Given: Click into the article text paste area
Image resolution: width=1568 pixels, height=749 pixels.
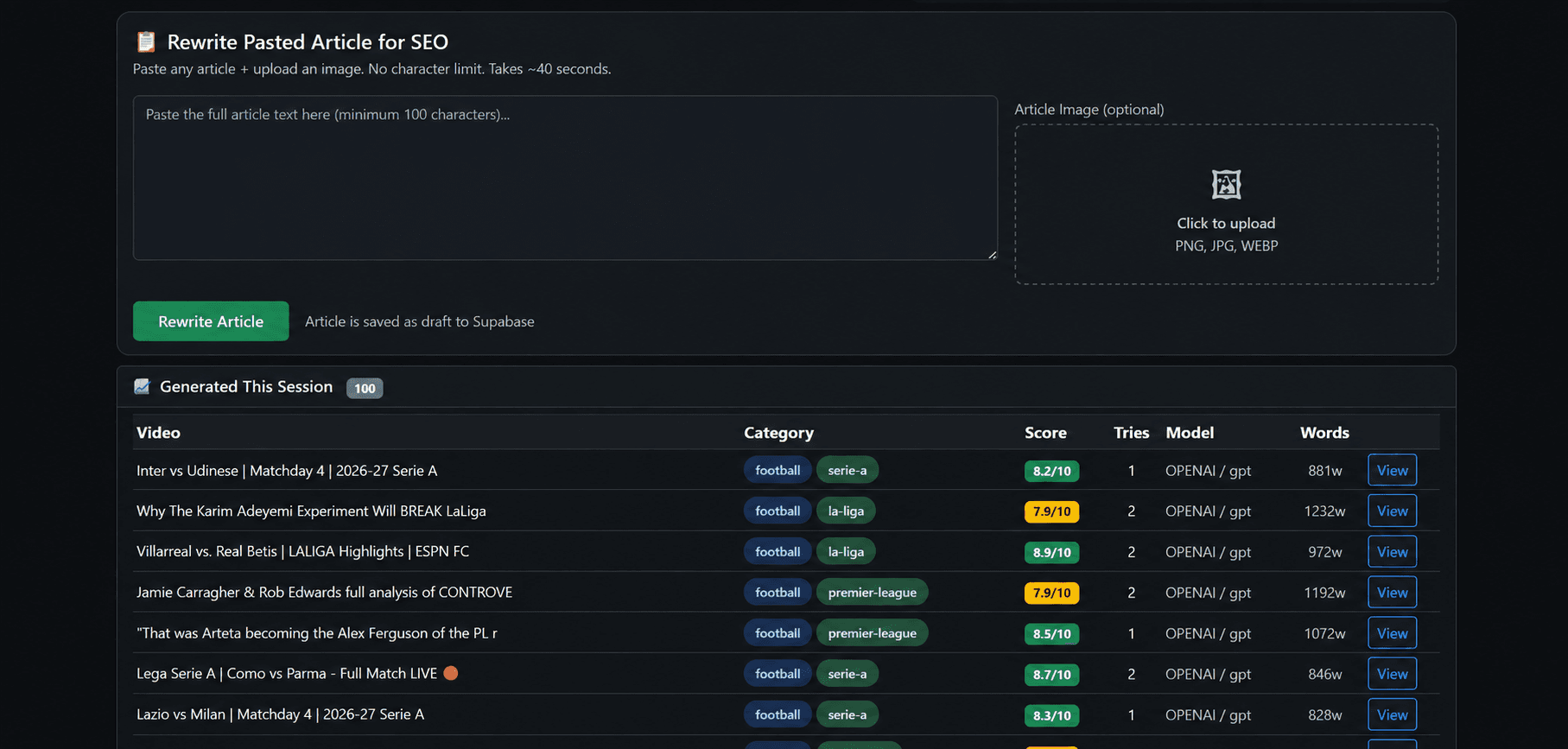Looking at the screenshot, I should (565, 178).
